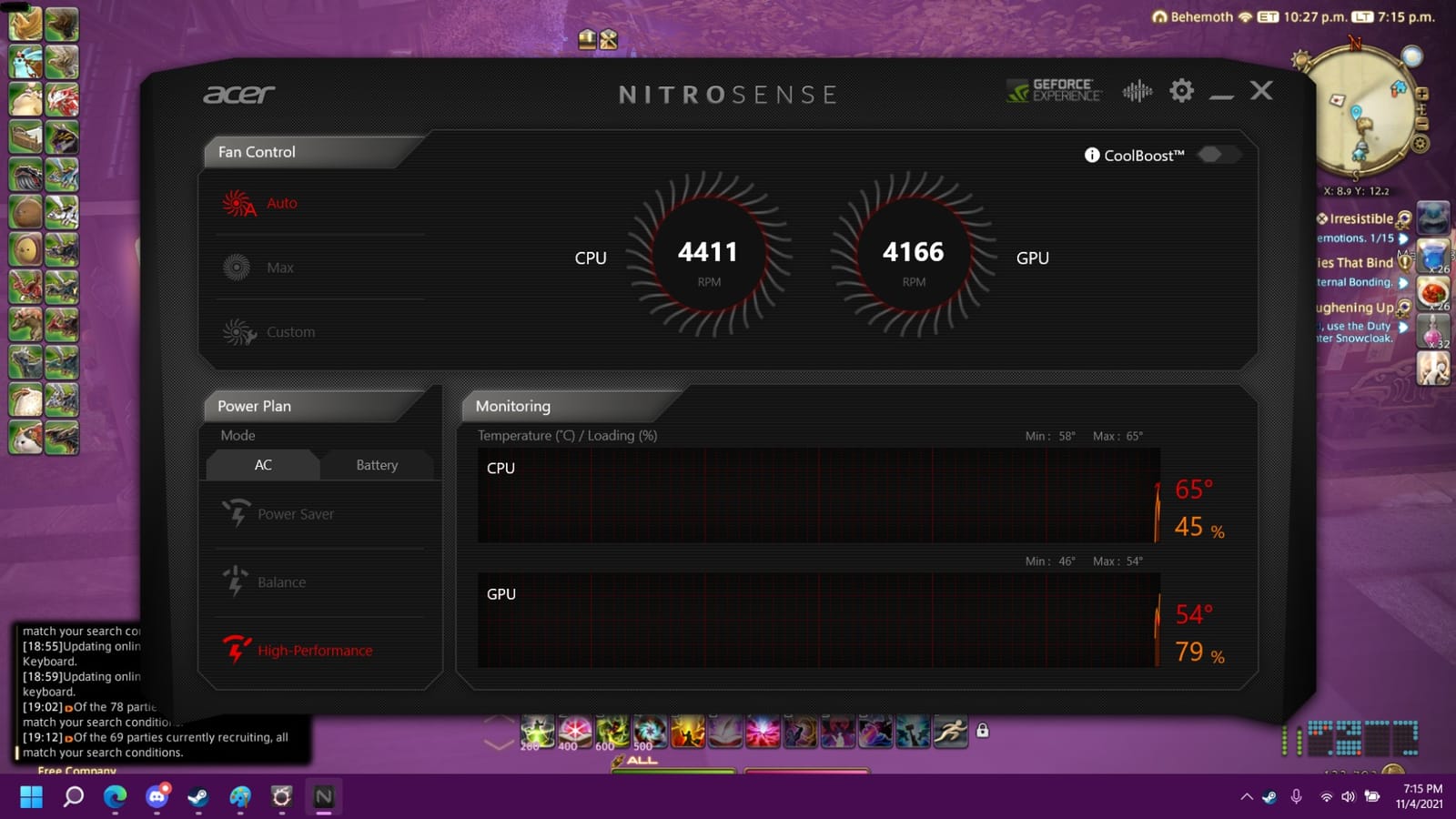Use the blue potion item with x26
1456x819 pixels.
tap(1433, 256)
